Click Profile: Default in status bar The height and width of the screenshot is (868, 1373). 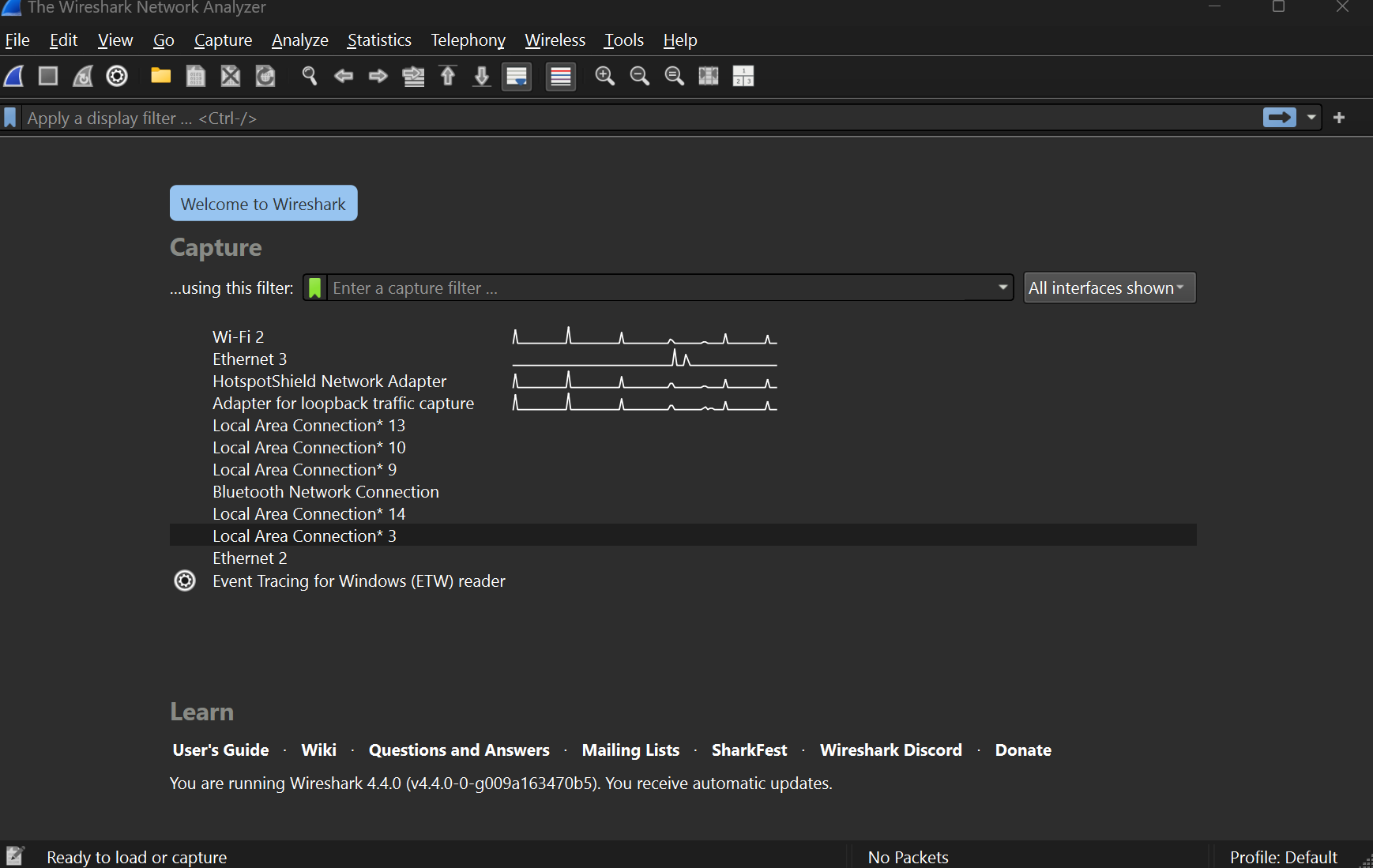coord(1283,857)
